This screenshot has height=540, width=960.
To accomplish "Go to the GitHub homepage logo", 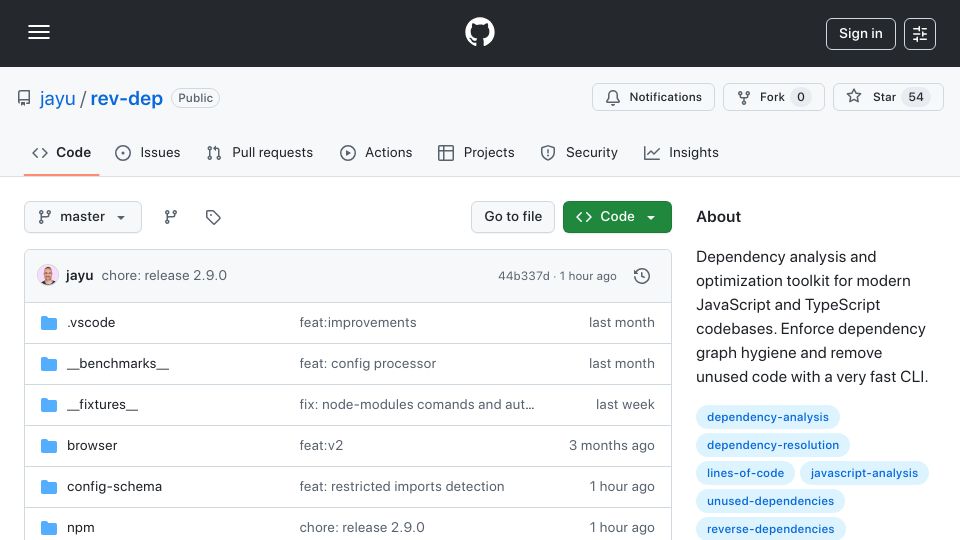I will pos(479,32).
